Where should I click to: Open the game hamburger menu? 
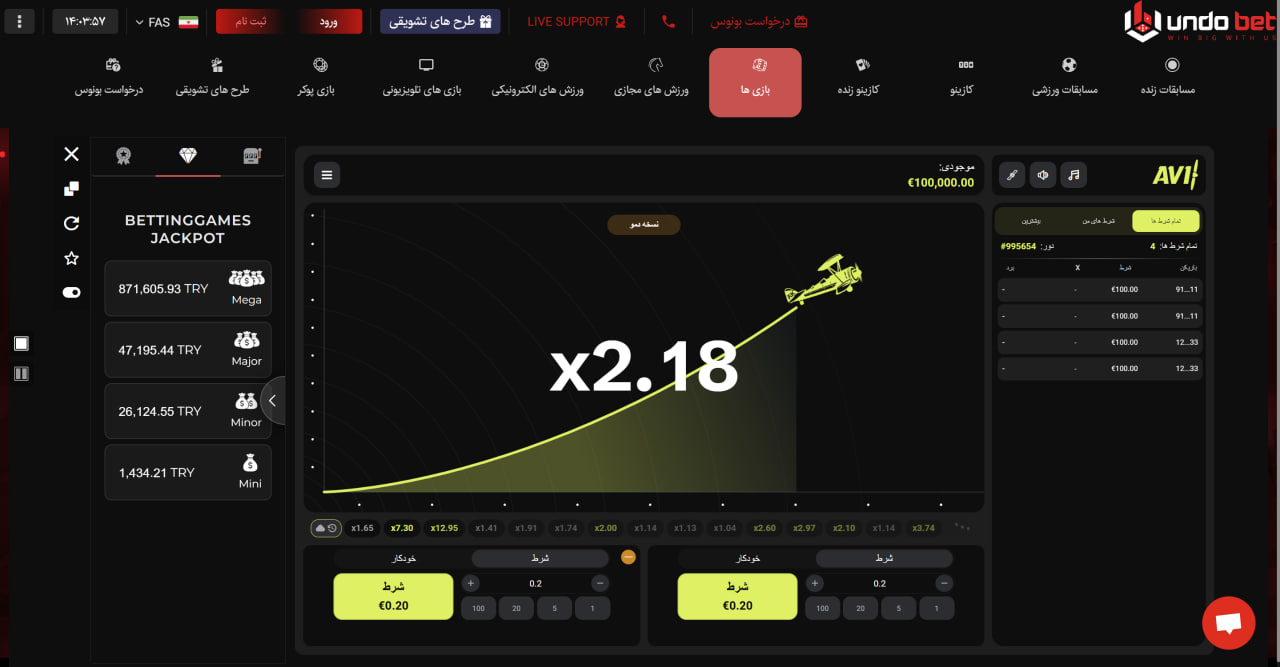(326, 175)
